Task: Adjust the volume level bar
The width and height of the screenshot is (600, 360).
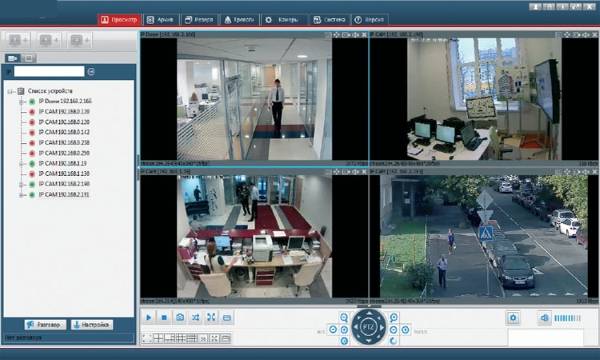Action: click(567, 318)
